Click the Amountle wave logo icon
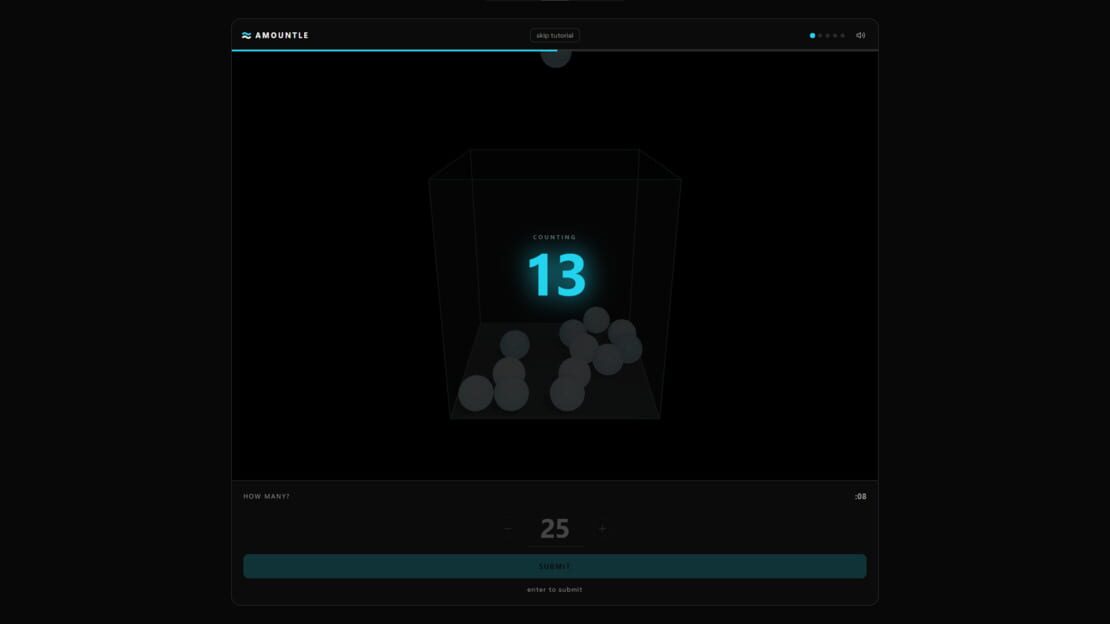The width and height of the screenshot is (1110, 624). click(x=246, y=35)
